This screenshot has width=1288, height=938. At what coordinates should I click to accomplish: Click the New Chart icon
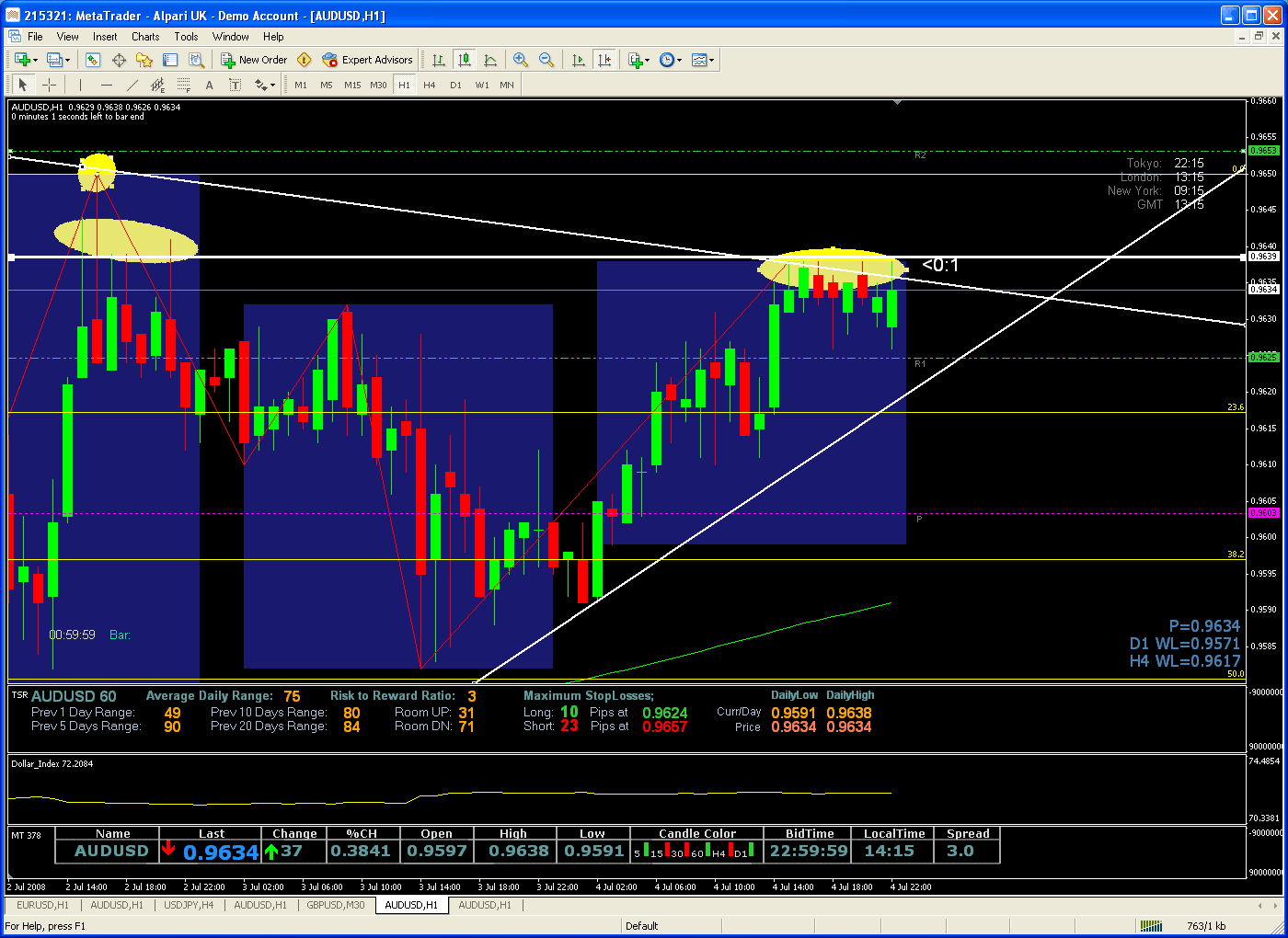(x=21, y=60)
